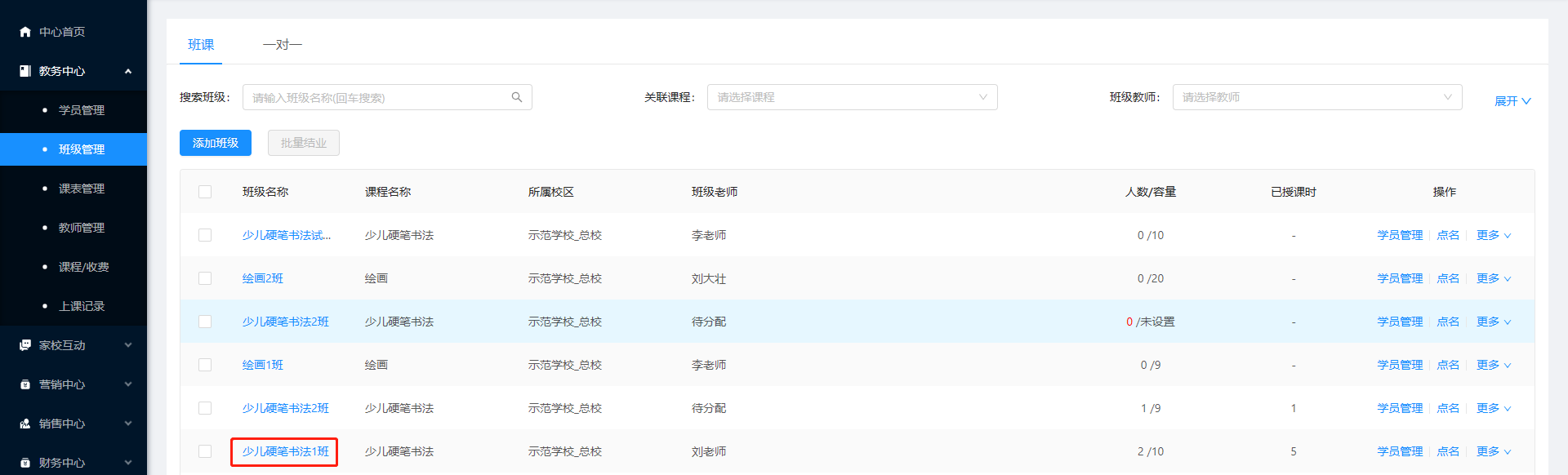The image size is (1568, 475).
Task: Click the search magnifier icon in 搜索班级
Action: pos(517,97)
